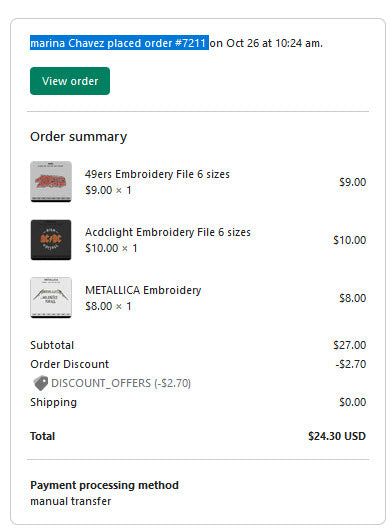Click the Subtotal $27.00 amount
The width and height of the screenshot is (390, 530).
[x=349, y=345]
